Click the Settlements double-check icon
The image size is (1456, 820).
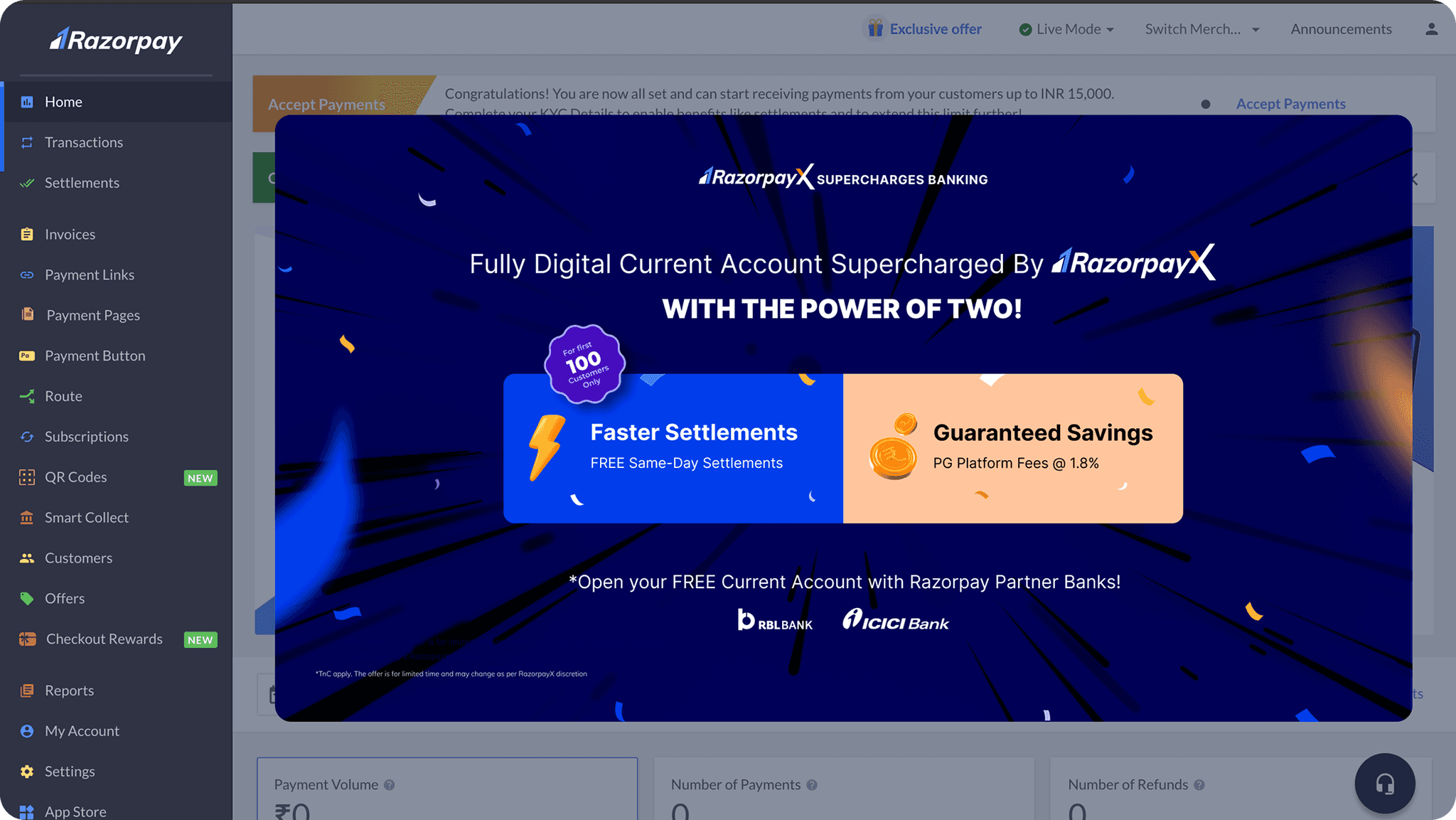[x=27, y=183]
